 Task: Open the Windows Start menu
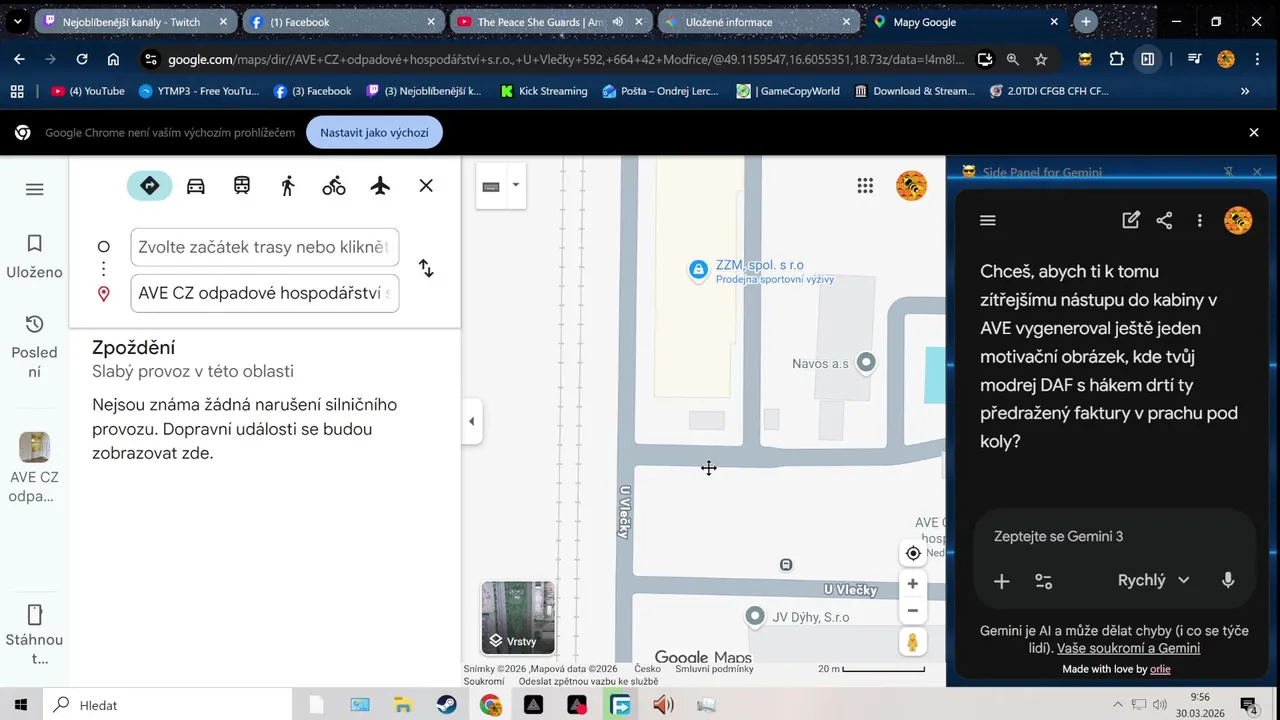click(21, 705)
